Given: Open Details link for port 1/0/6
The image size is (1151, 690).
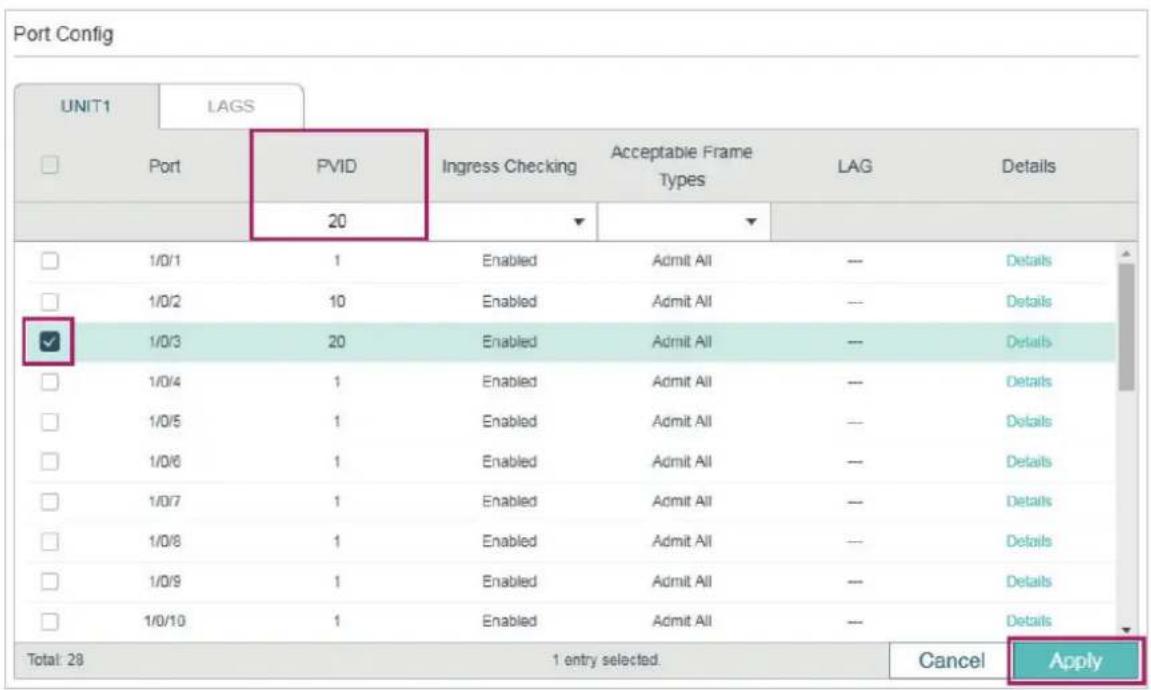Looking at the screenshot, I should coord(1028,461).
